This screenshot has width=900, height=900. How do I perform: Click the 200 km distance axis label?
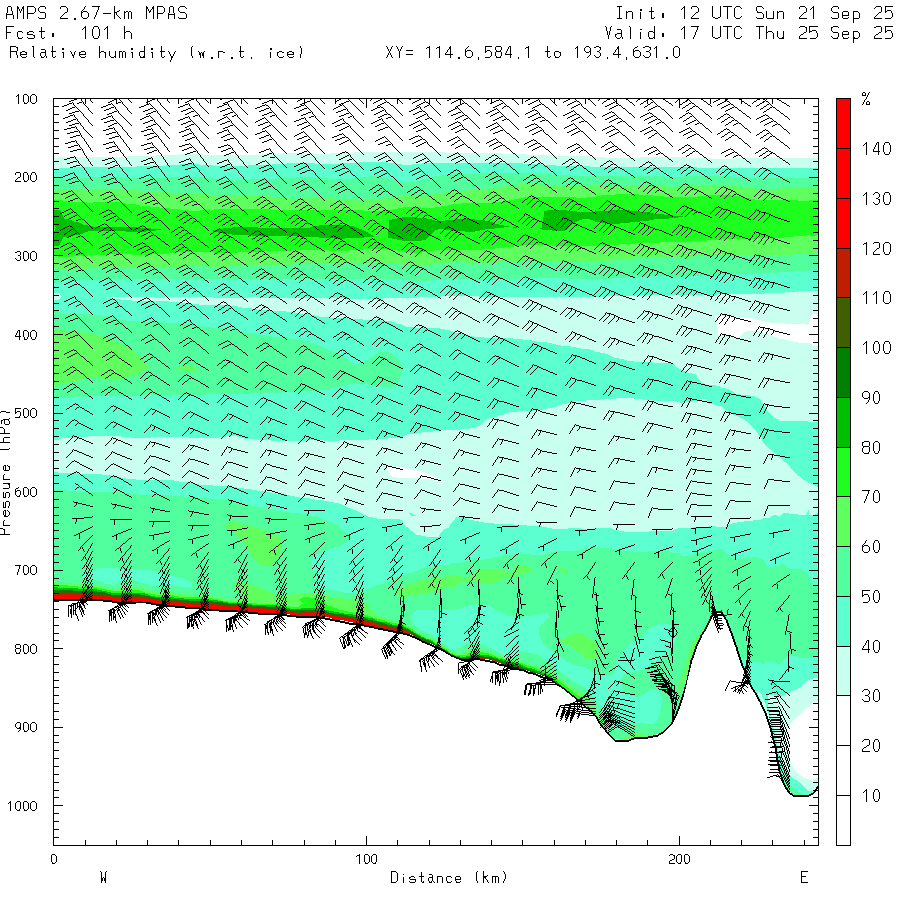[x=679, y=859]
